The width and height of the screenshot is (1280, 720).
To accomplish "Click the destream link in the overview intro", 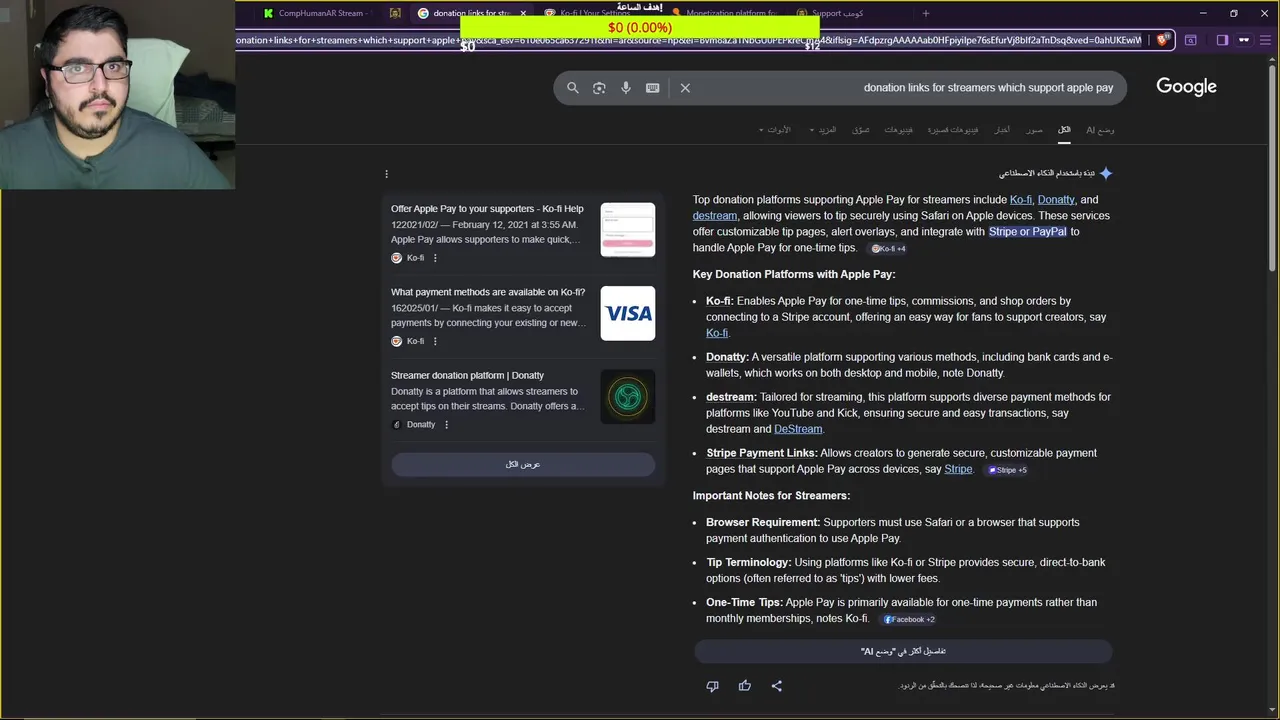I will [715, 216].
